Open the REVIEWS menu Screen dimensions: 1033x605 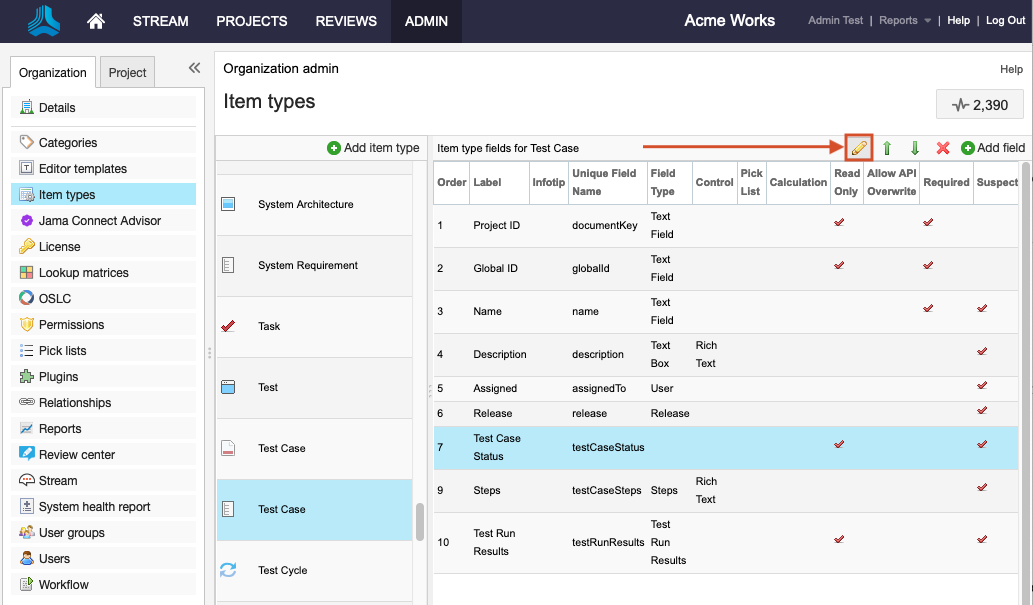pyautogui.click(x=346, y=21)
